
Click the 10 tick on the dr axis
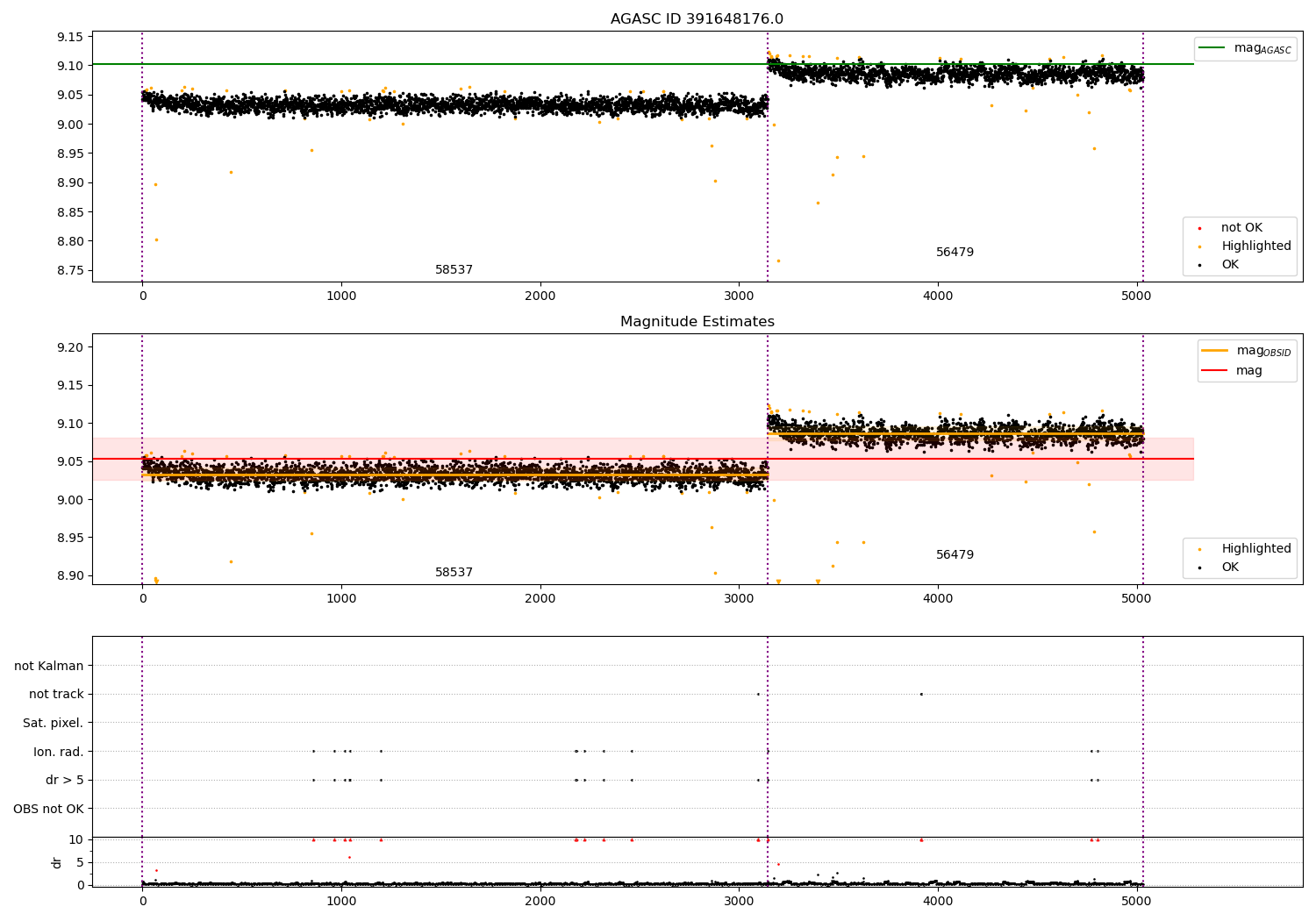click(75, 839)
